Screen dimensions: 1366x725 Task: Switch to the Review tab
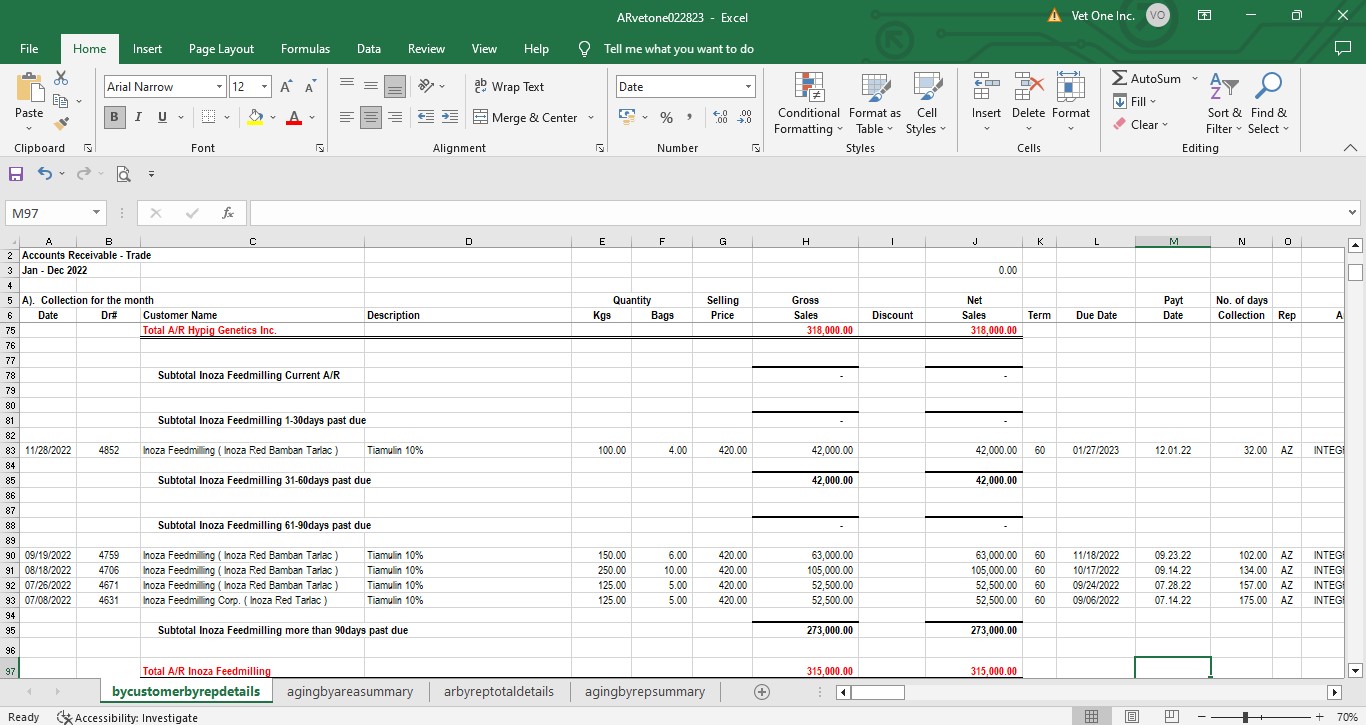[x=426, y=49]
